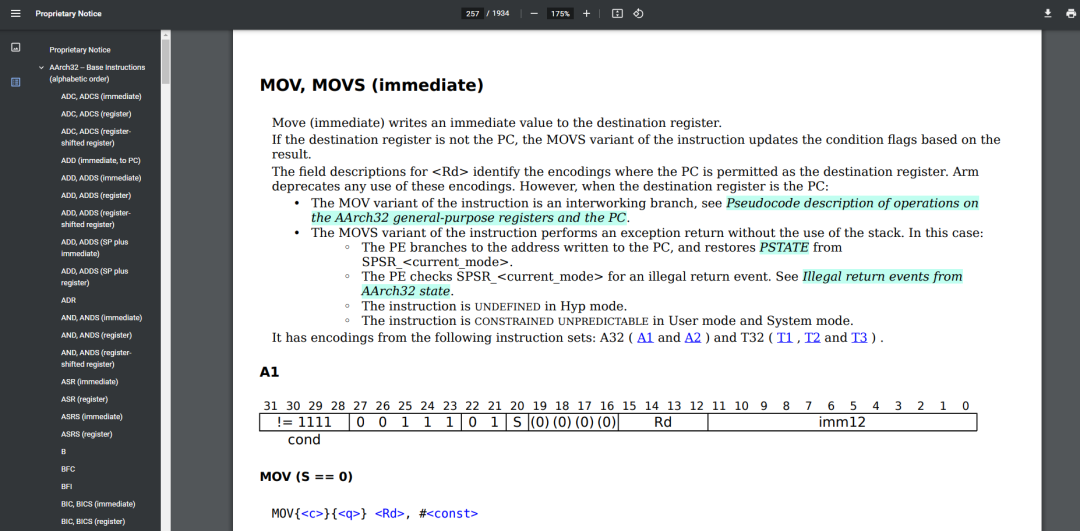Go to ADR outline entry
The width and height of the screenshot is (1080, 531).
[68, 300]
